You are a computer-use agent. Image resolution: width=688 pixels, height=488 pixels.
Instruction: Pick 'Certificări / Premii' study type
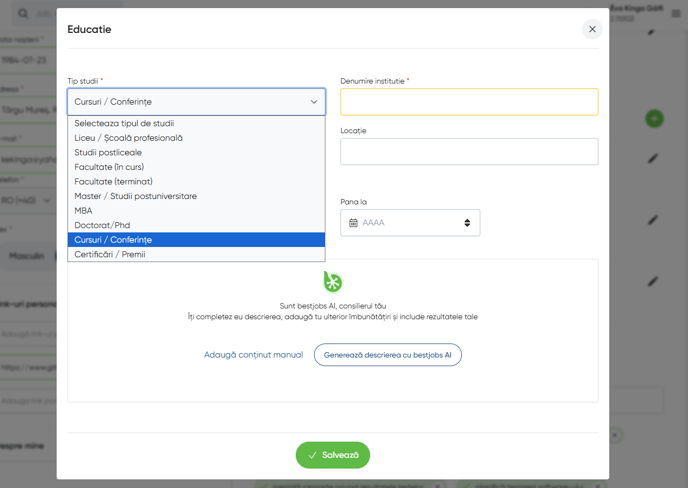(110, 254)
